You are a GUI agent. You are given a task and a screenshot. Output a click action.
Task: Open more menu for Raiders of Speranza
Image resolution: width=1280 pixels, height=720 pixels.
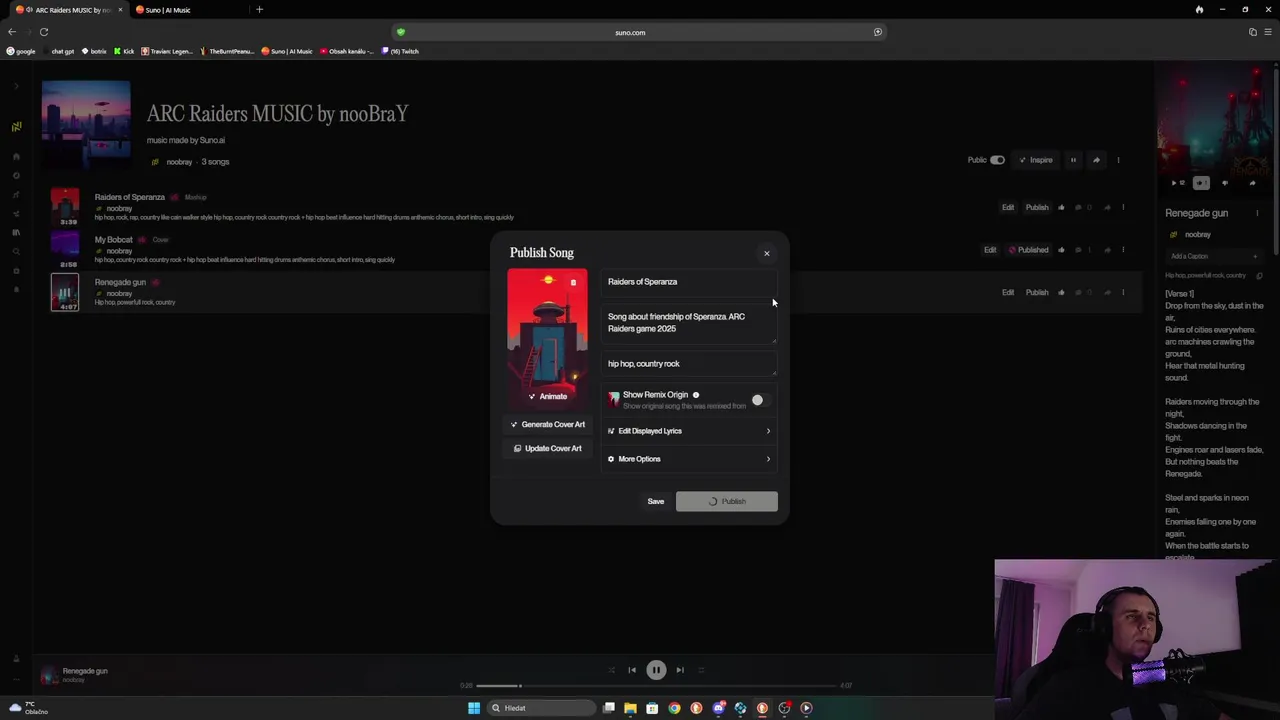click(x=1123, y=208)
